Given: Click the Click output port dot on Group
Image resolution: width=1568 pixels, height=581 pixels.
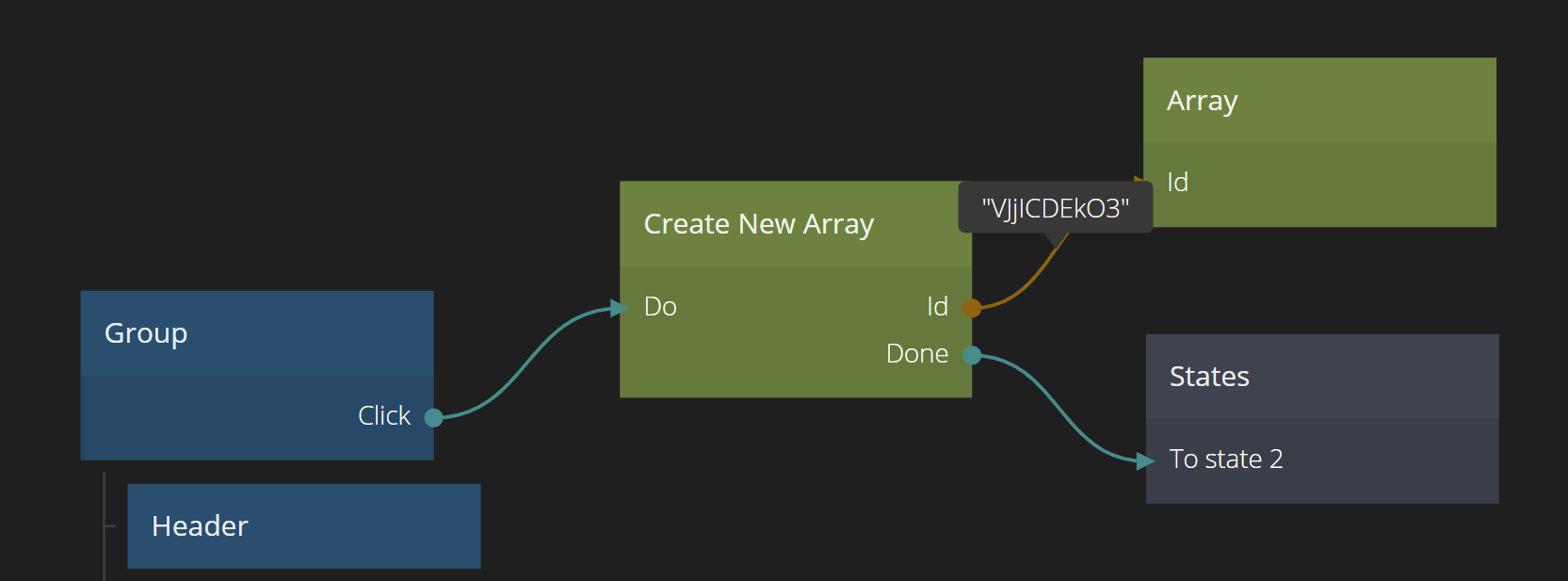Looking at the screenshot, I should [x=433, y=417].
